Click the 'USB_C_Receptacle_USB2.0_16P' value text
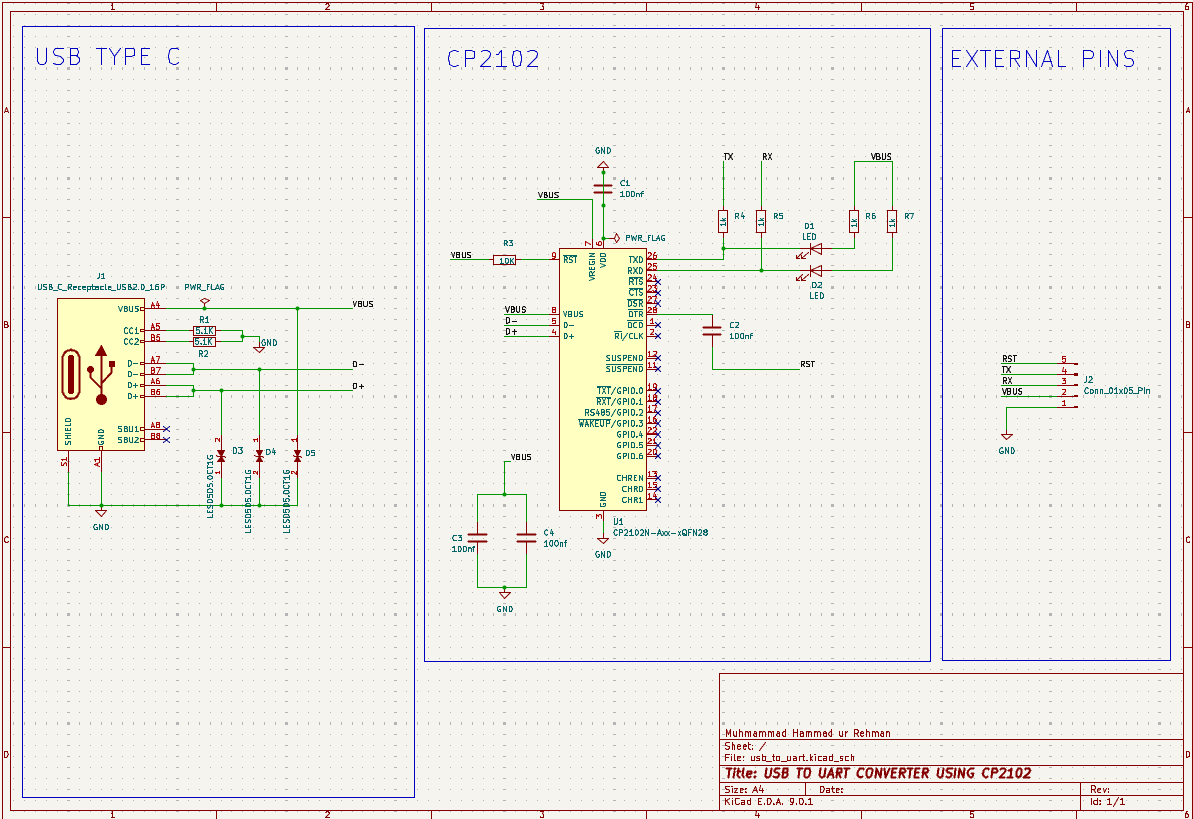Image resolution: width=1193 pixels, height=819 pixels. [101, 288]
